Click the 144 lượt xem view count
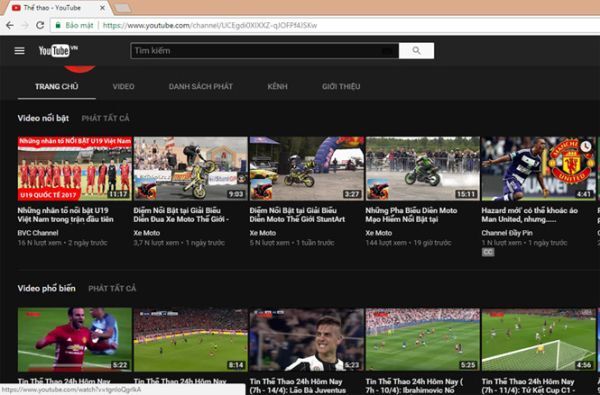Screen dimensions: 600x395 [386, 243]
